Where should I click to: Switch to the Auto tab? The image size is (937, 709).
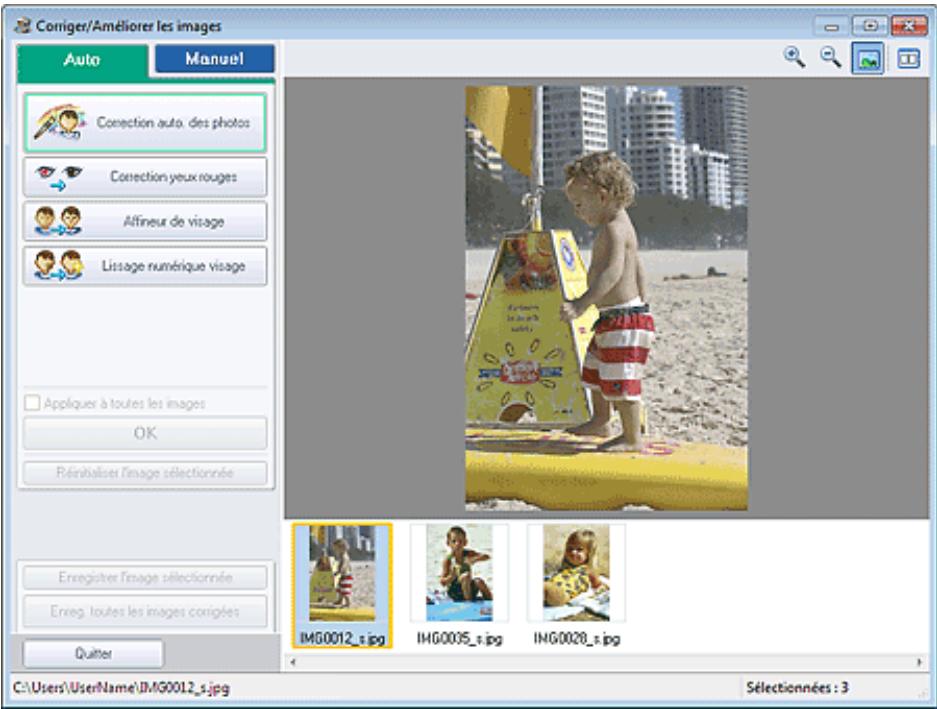coord(82,60)
